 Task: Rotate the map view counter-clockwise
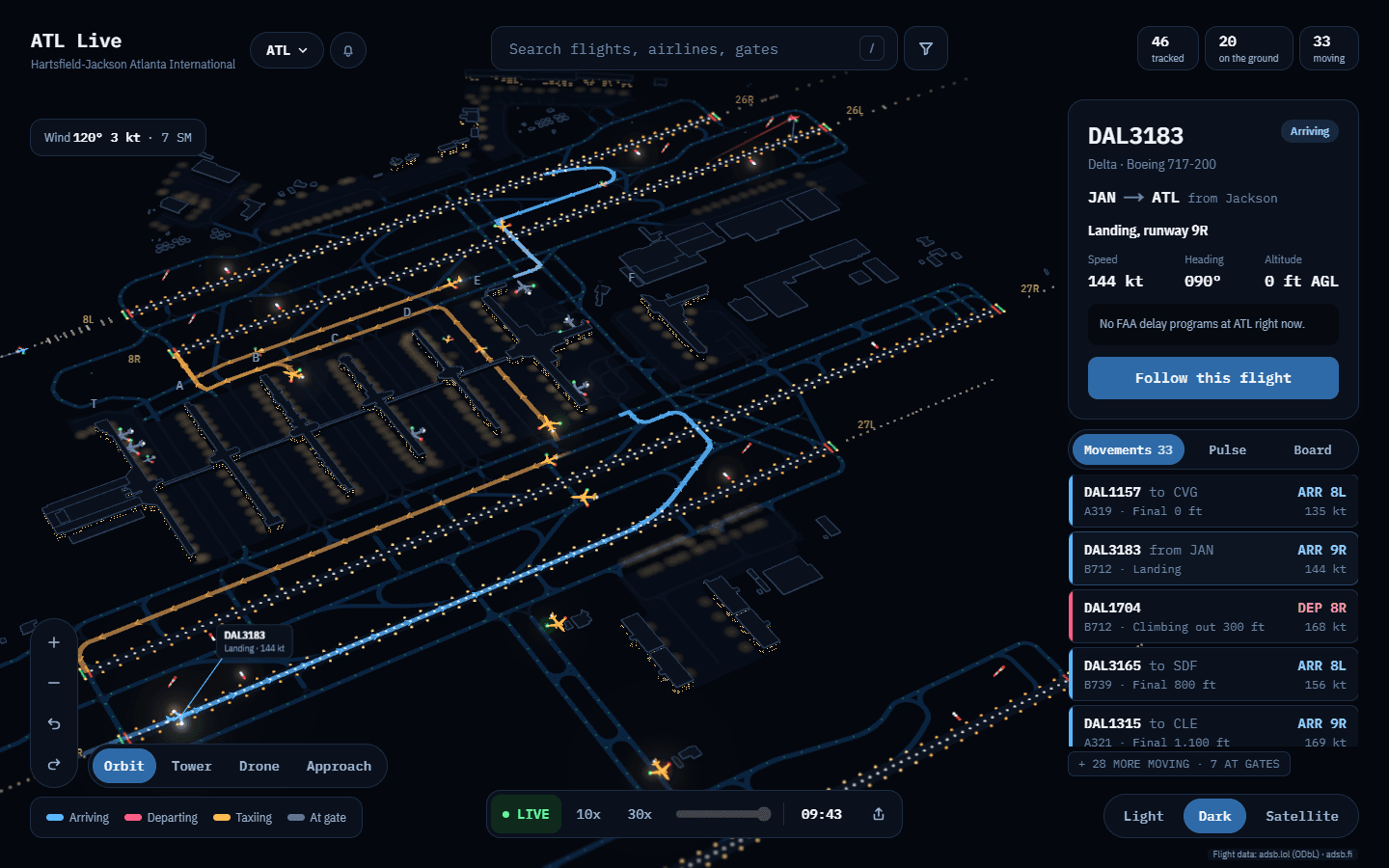54,723
